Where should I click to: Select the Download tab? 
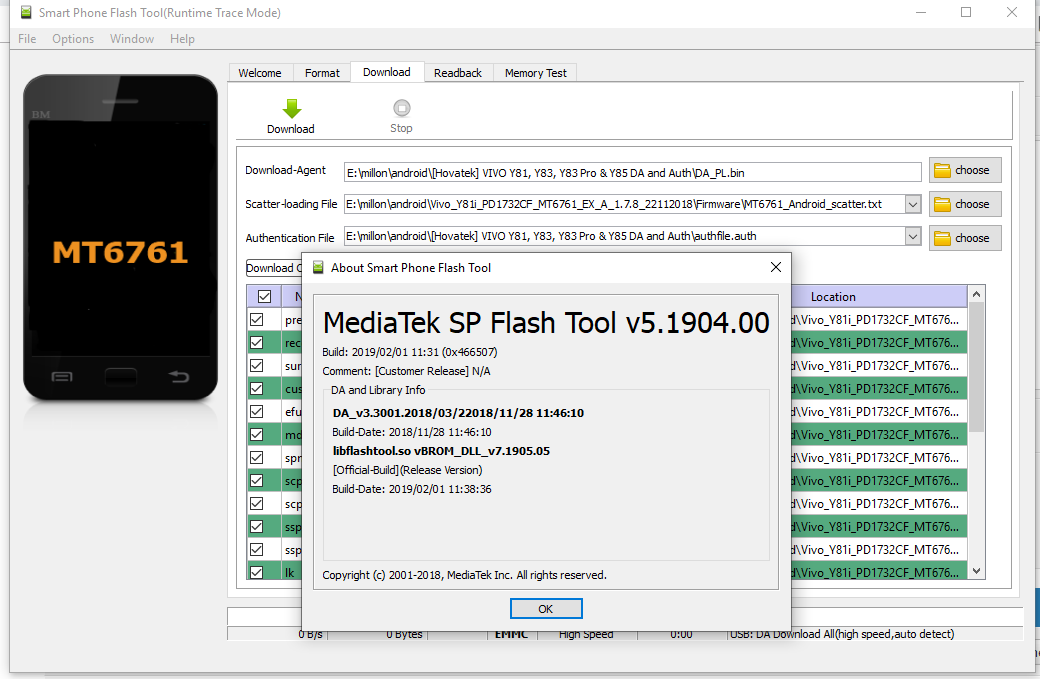coord(387,72)
